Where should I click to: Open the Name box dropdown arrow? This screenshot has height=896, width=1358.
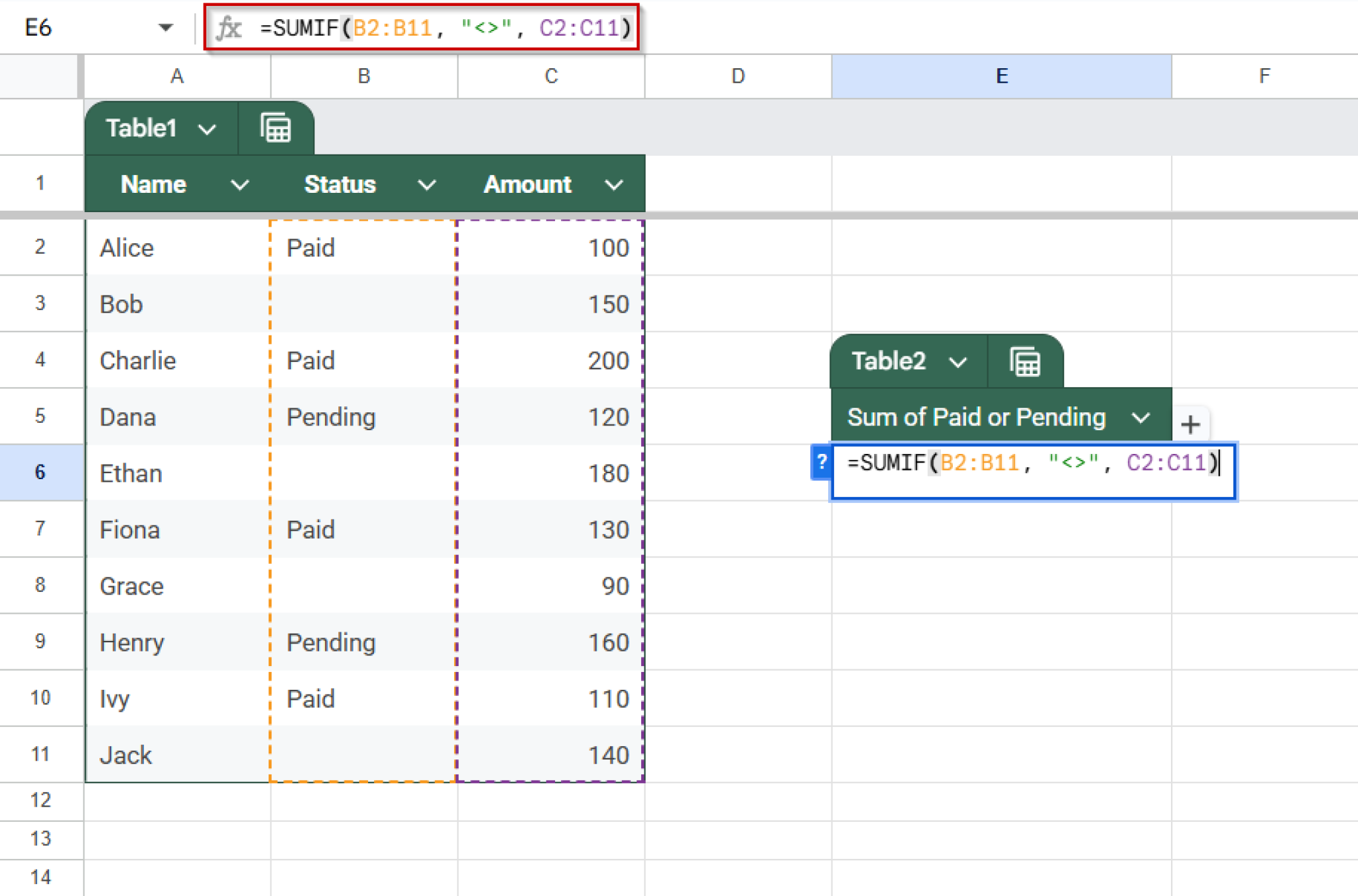tap(163, 28)
